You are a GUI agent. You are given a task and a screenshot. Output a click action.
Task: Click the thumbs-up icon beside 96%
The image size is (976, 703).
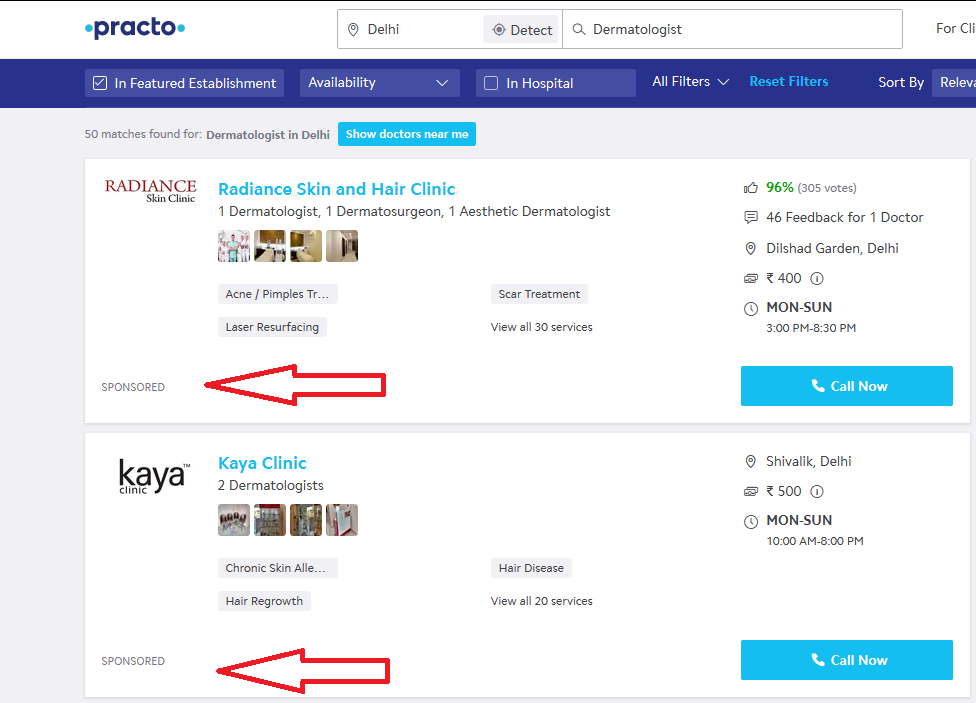click(751, 187)
